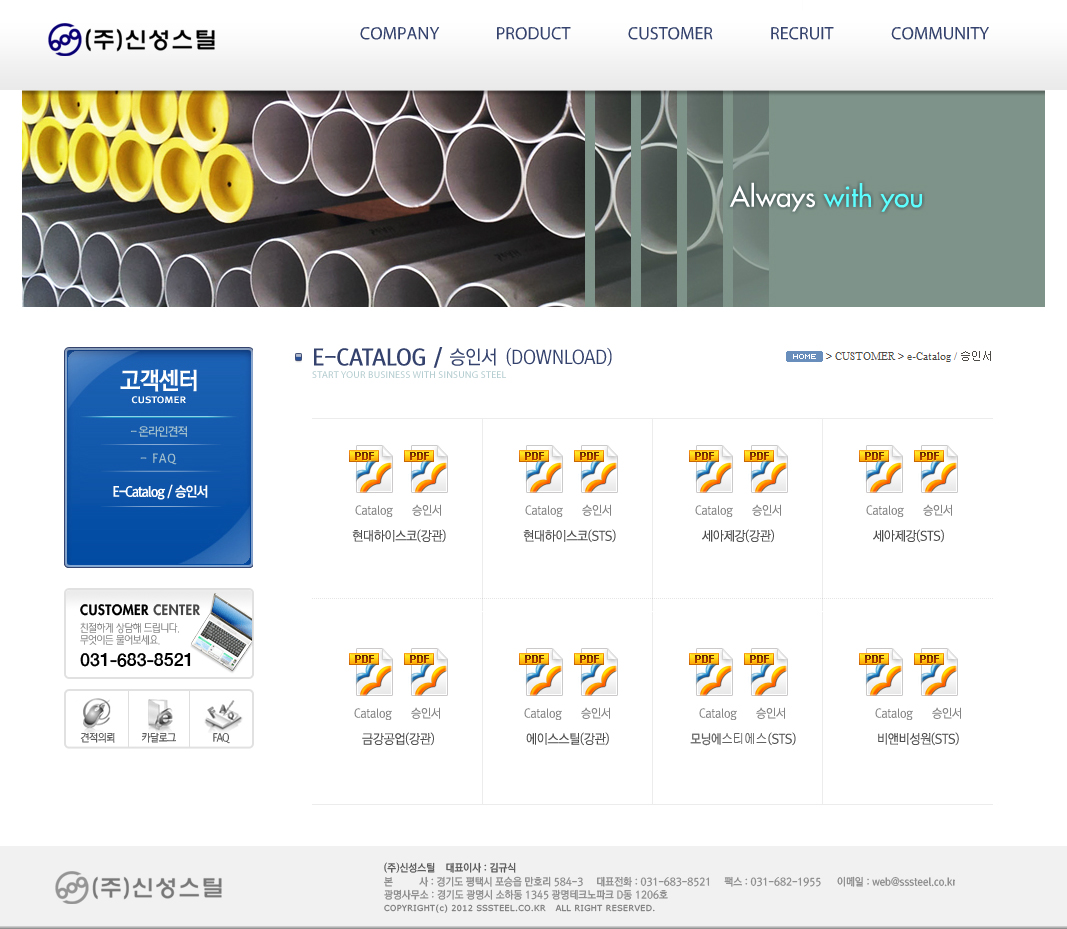1067x929 pixels.
Task: Open the PRODUCT menu
Action: click(x=533, y=34)
